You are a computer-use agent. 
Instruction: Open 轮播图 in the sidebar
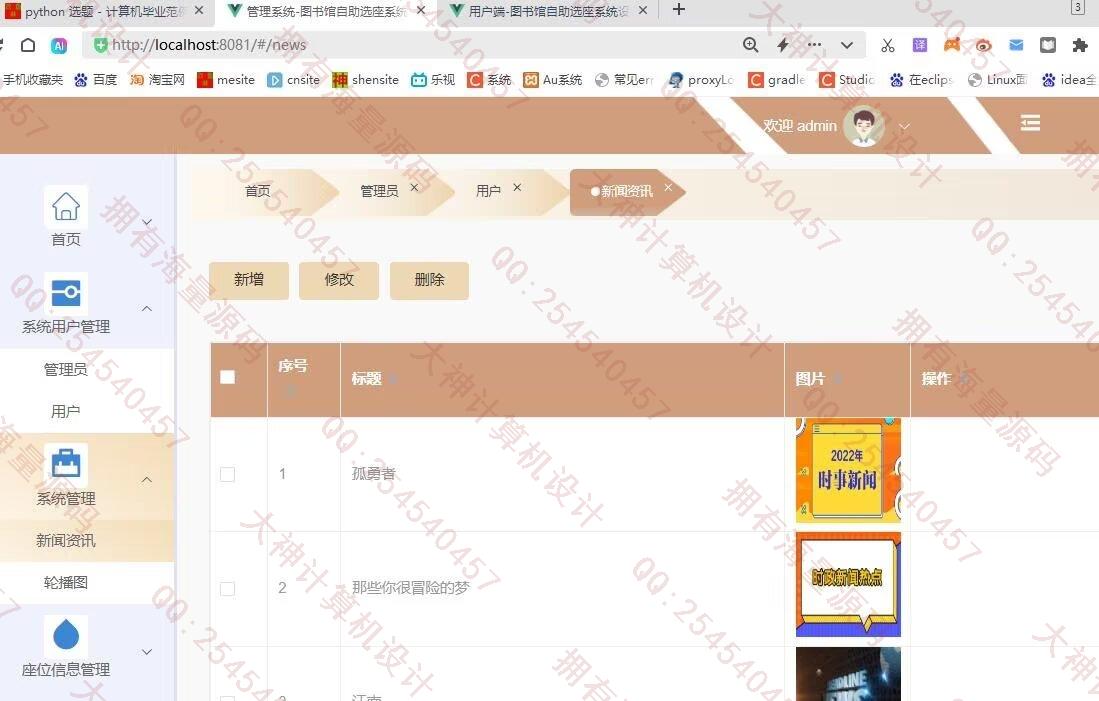pyautogui.click(x=66, y=583)
